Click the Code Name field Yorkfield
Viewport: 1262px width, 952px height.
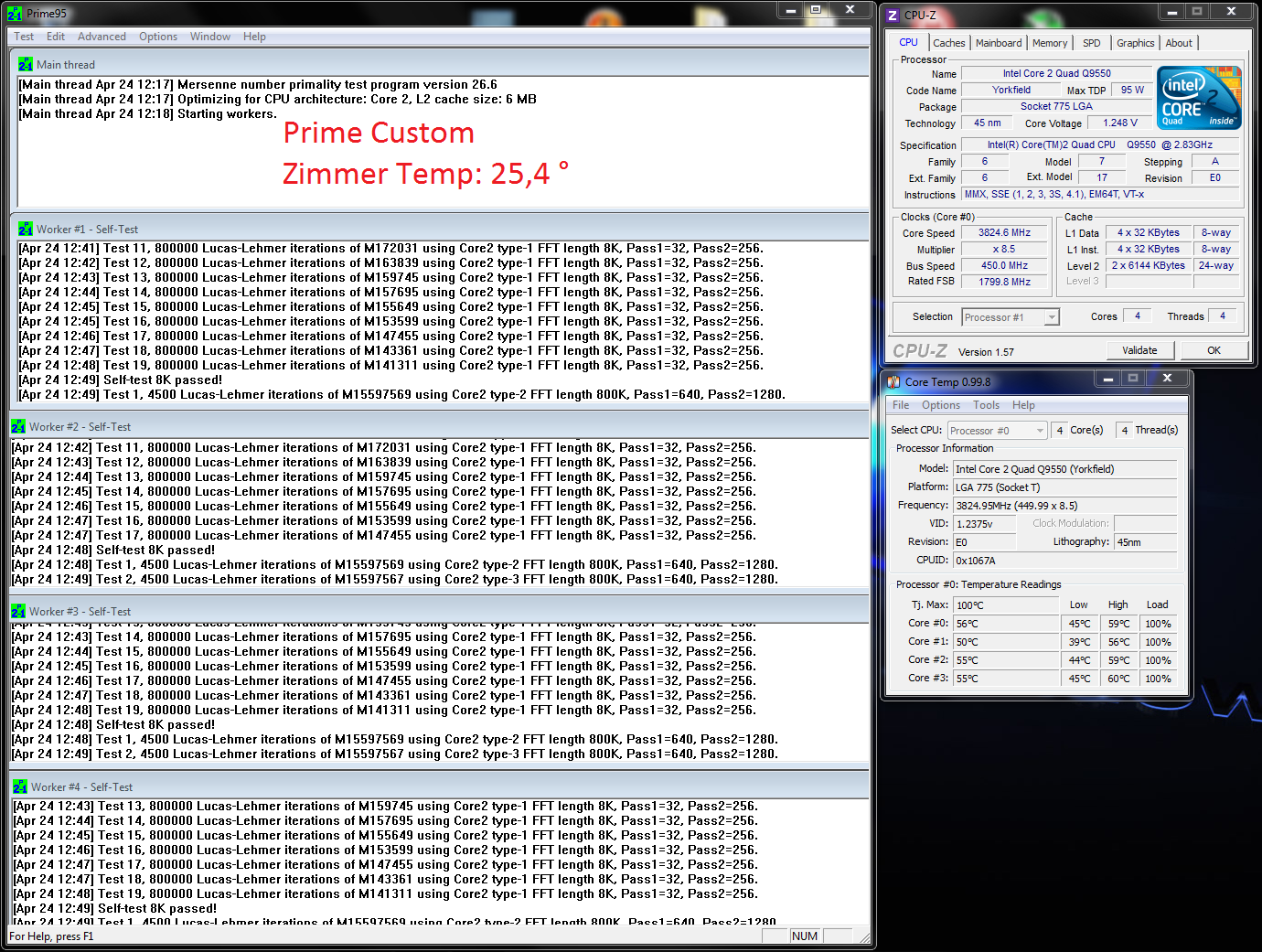1011,90
